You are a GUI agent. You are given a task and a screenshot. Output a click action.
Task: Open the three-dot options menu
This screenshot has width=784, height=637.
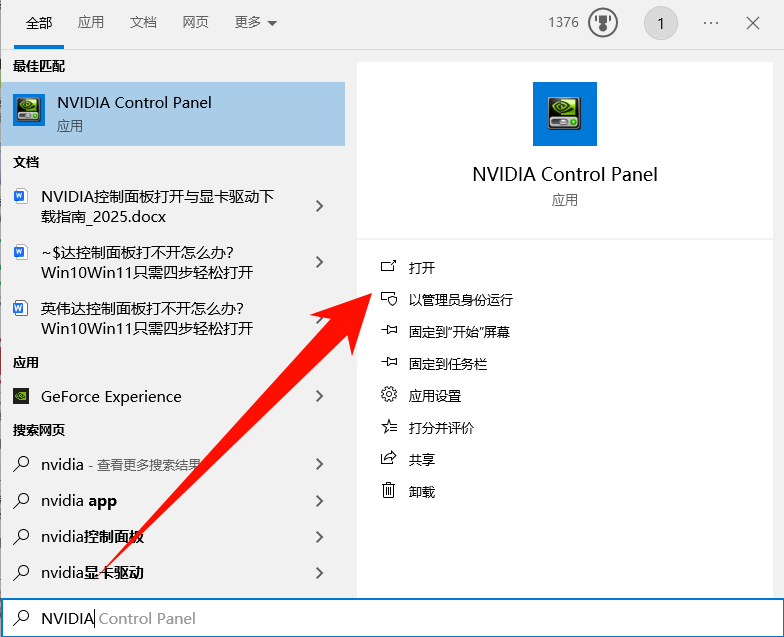pos(710,23)
